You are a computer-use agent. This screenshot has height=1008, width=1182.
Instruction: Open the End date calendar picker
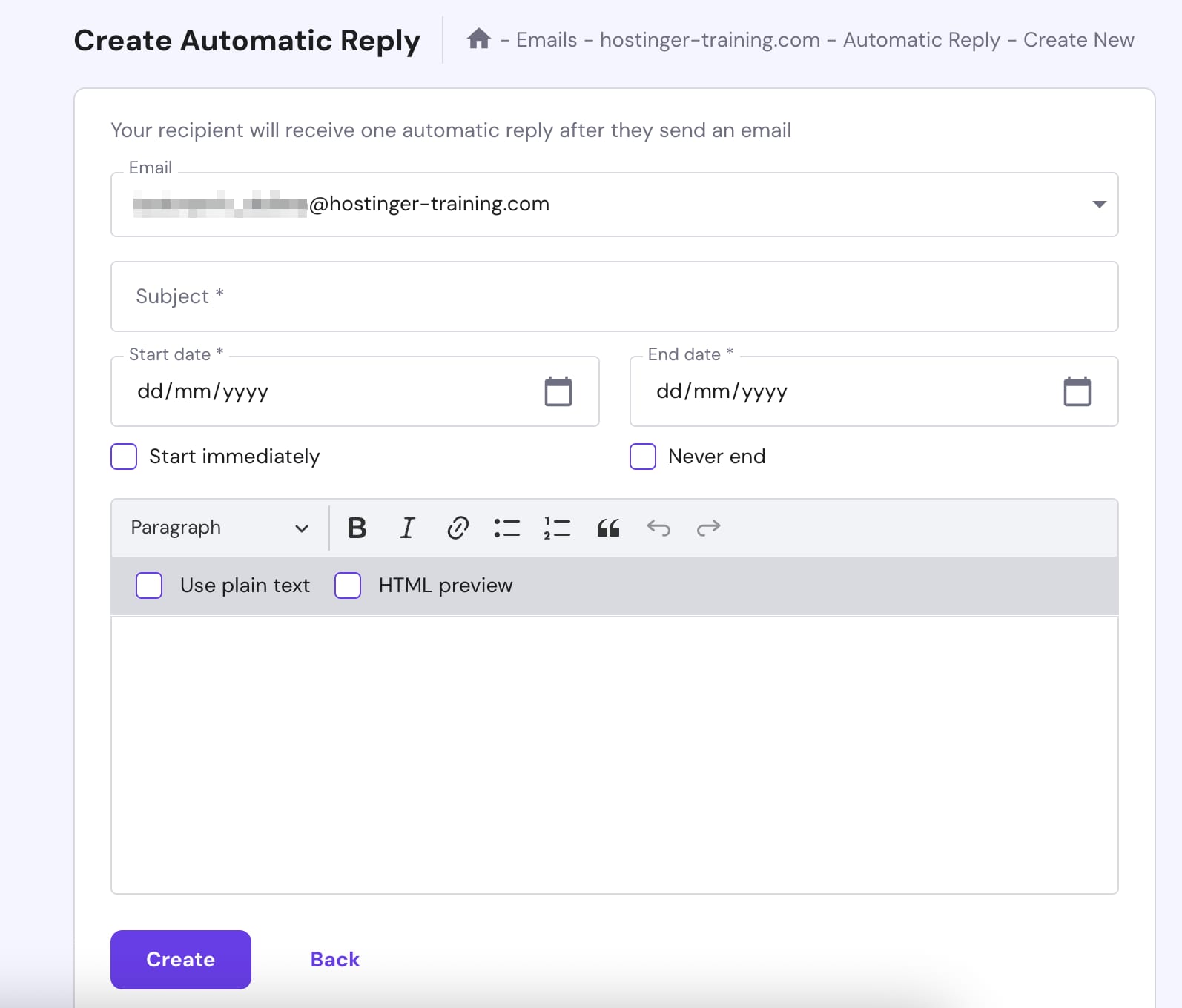coord(1077,391)
